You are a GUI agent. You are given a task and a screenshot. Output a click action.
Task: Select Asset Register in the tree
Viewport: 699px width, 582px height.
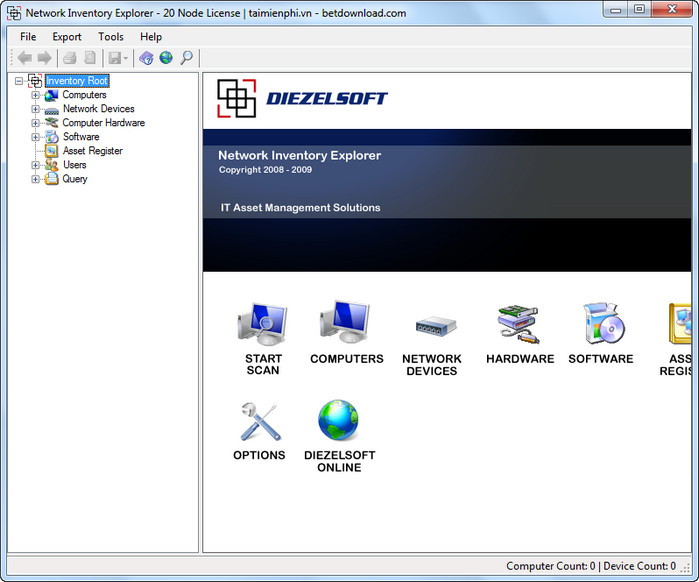93,151
